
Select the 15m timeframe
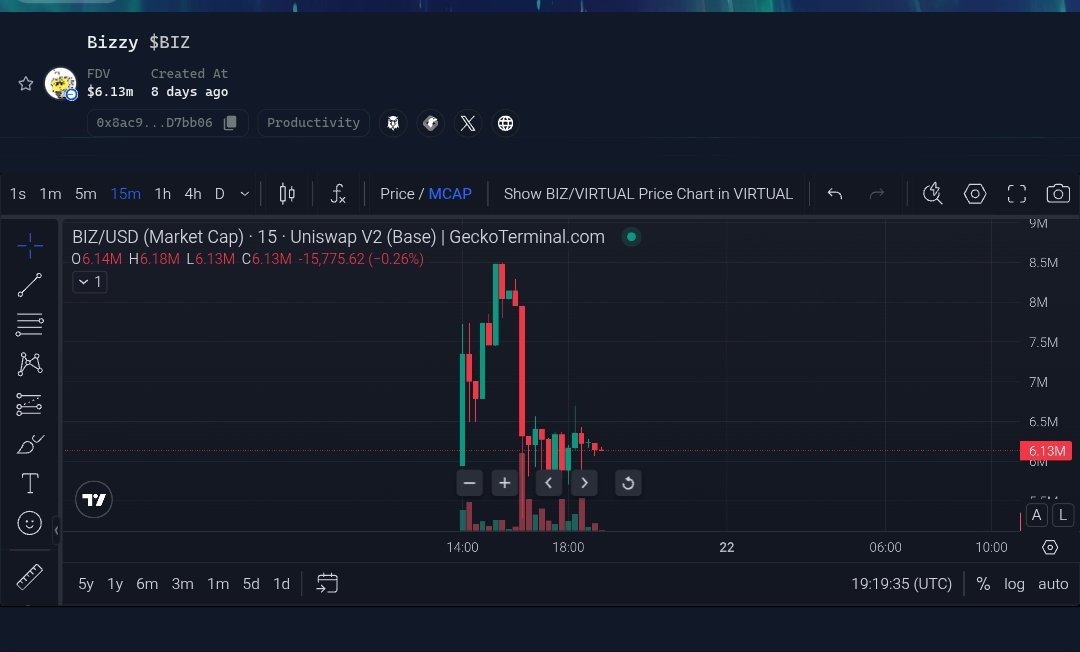pyautogui.click(x=125, y=193)
